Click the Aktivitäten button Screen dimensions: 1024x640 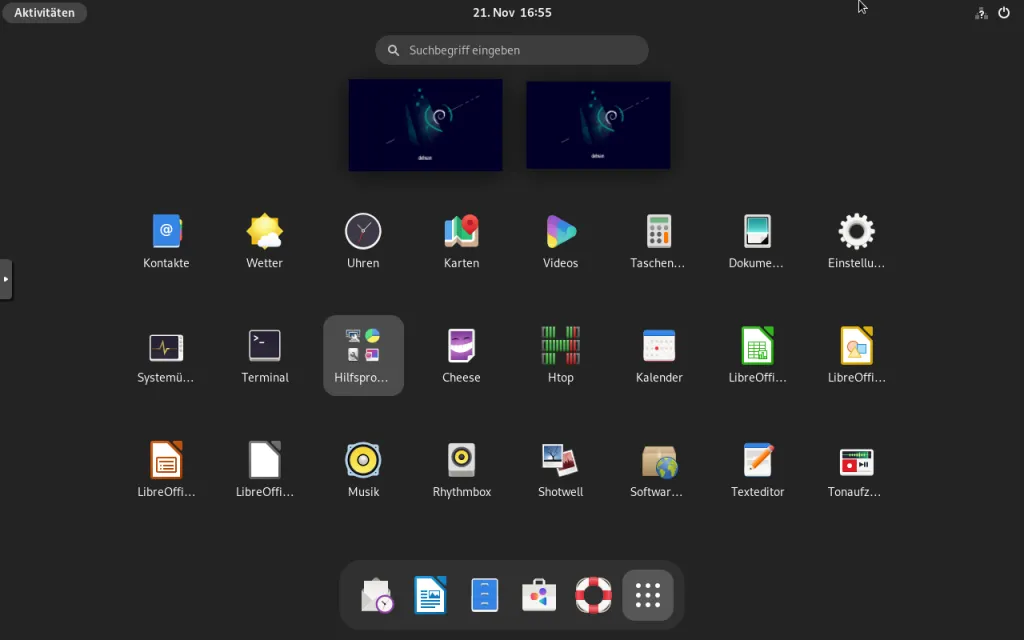[44, 13]
